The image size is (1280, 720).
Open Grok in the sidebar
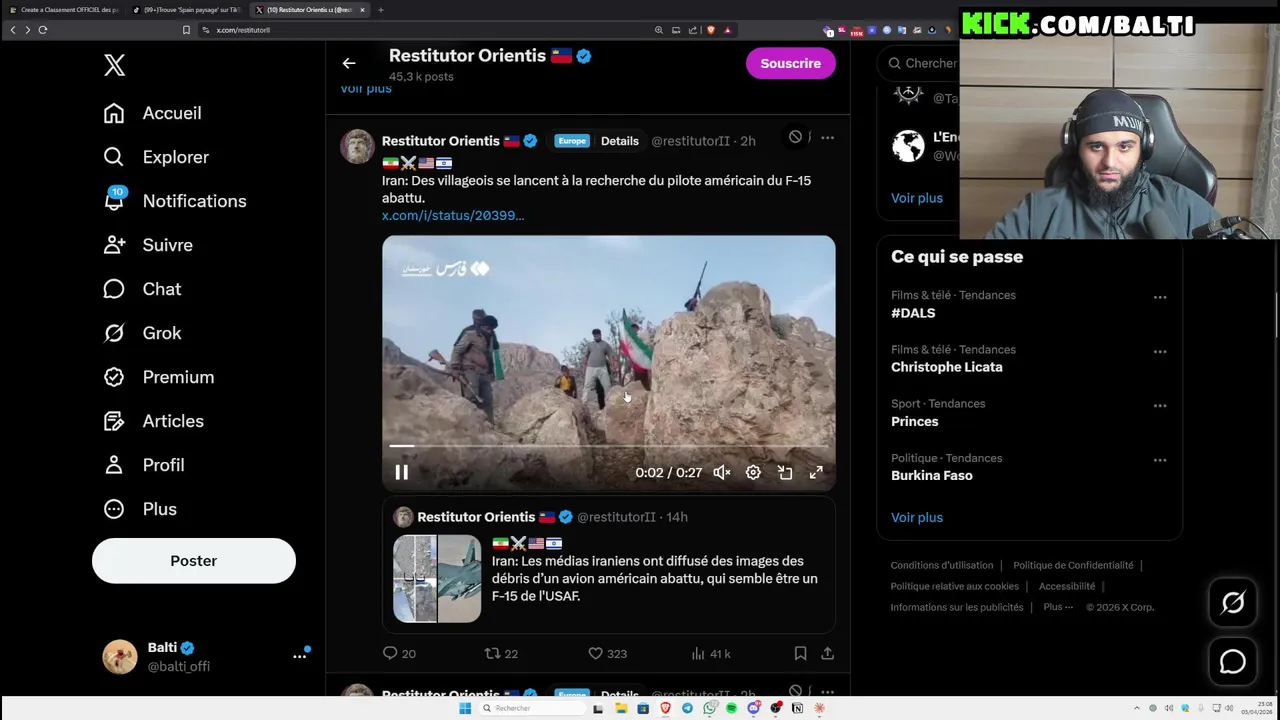142,333
